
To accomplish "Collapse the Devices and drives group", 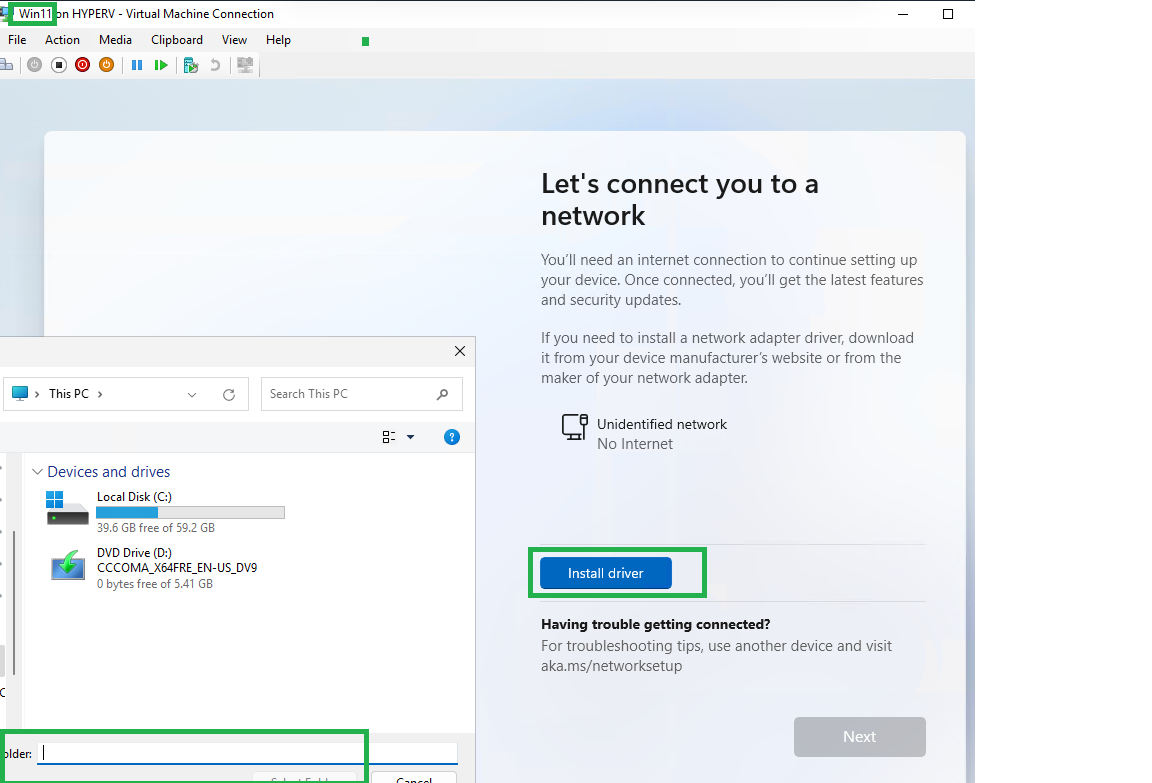I will [x=37, y=472].
